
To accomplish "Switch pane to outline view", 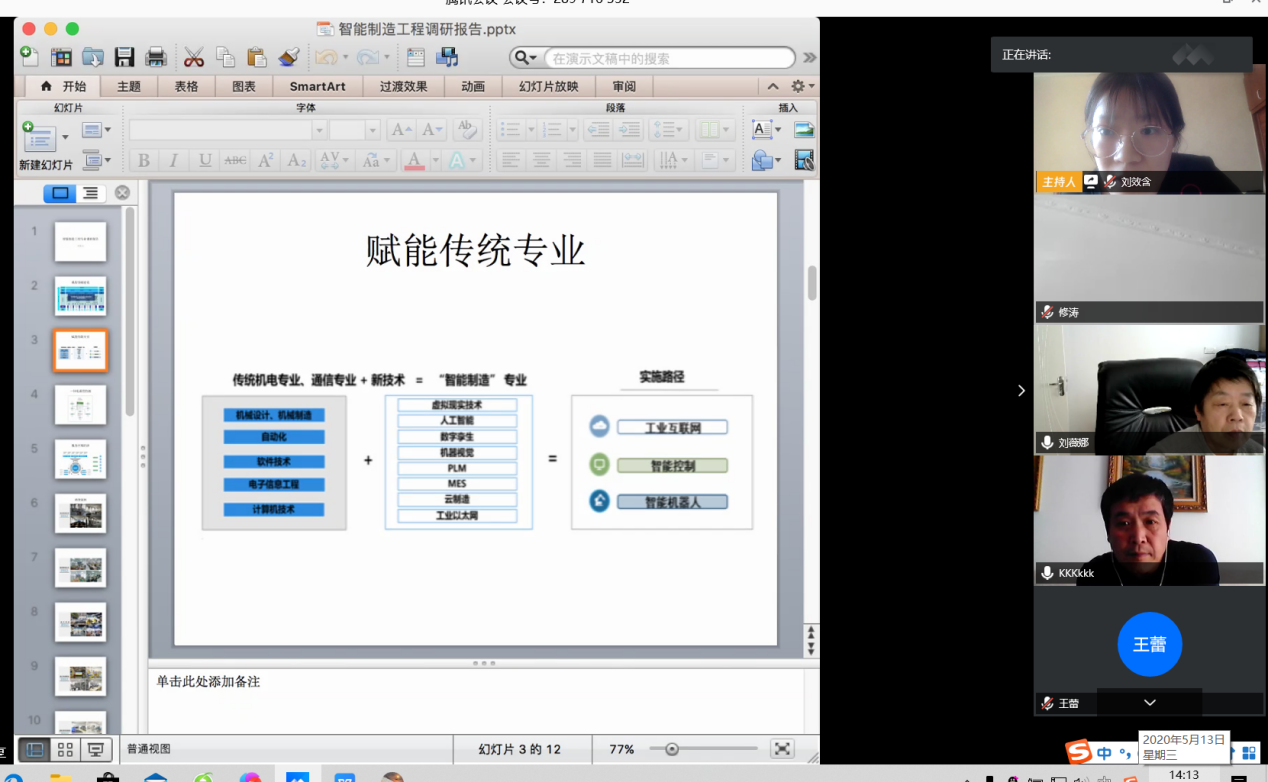I will (91, 193).
